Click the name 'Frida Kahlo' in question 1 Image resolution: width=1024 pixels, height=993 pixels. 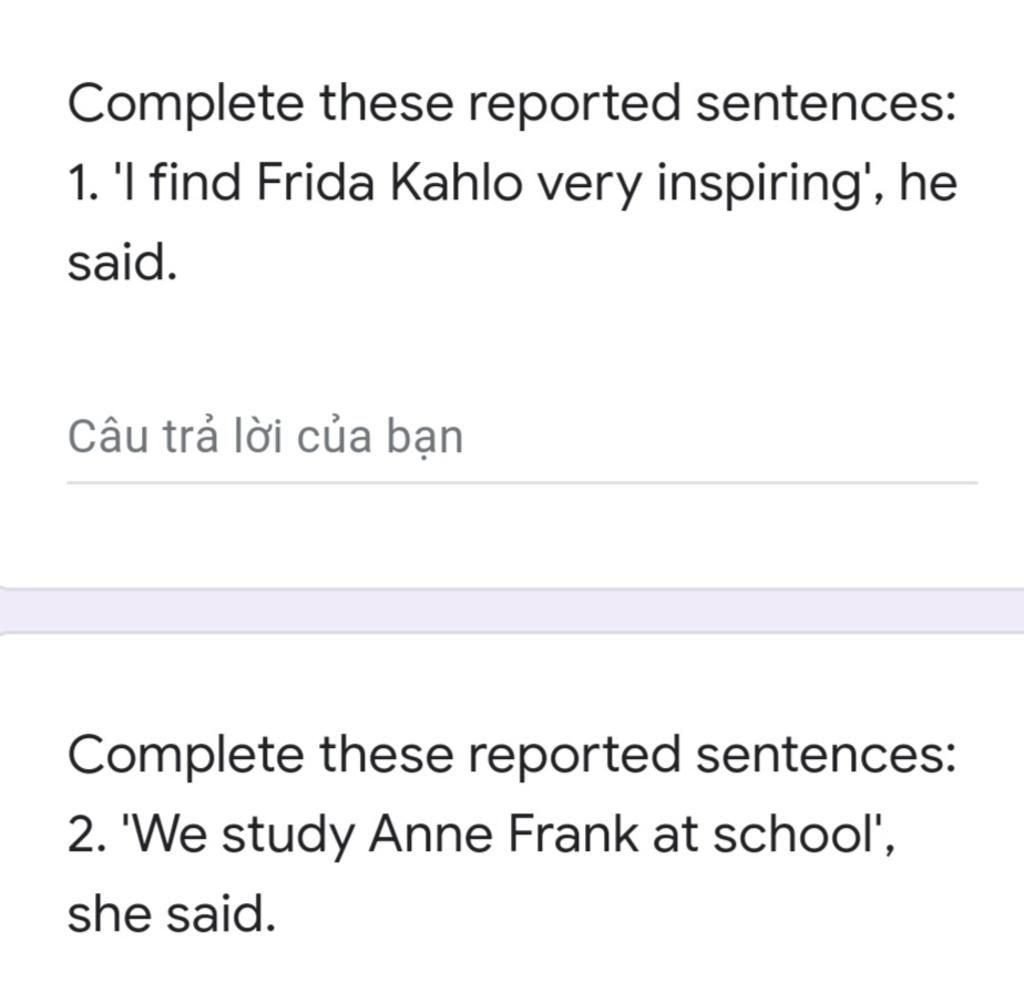[389, 182]
